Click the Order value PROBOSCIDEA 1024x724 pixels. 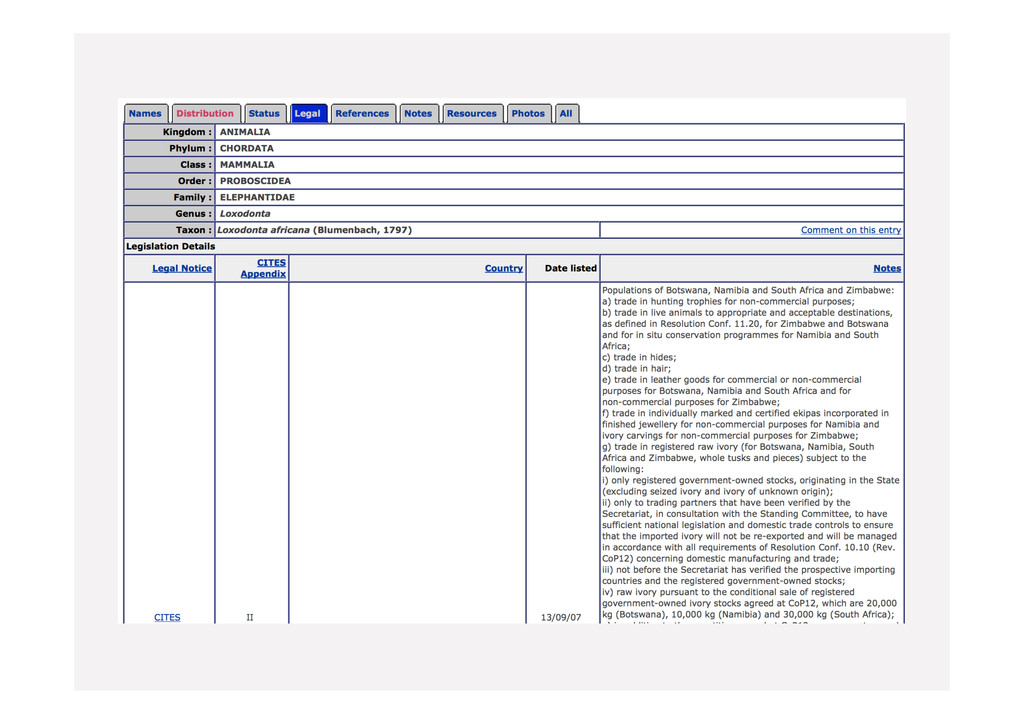click(255, 181)
